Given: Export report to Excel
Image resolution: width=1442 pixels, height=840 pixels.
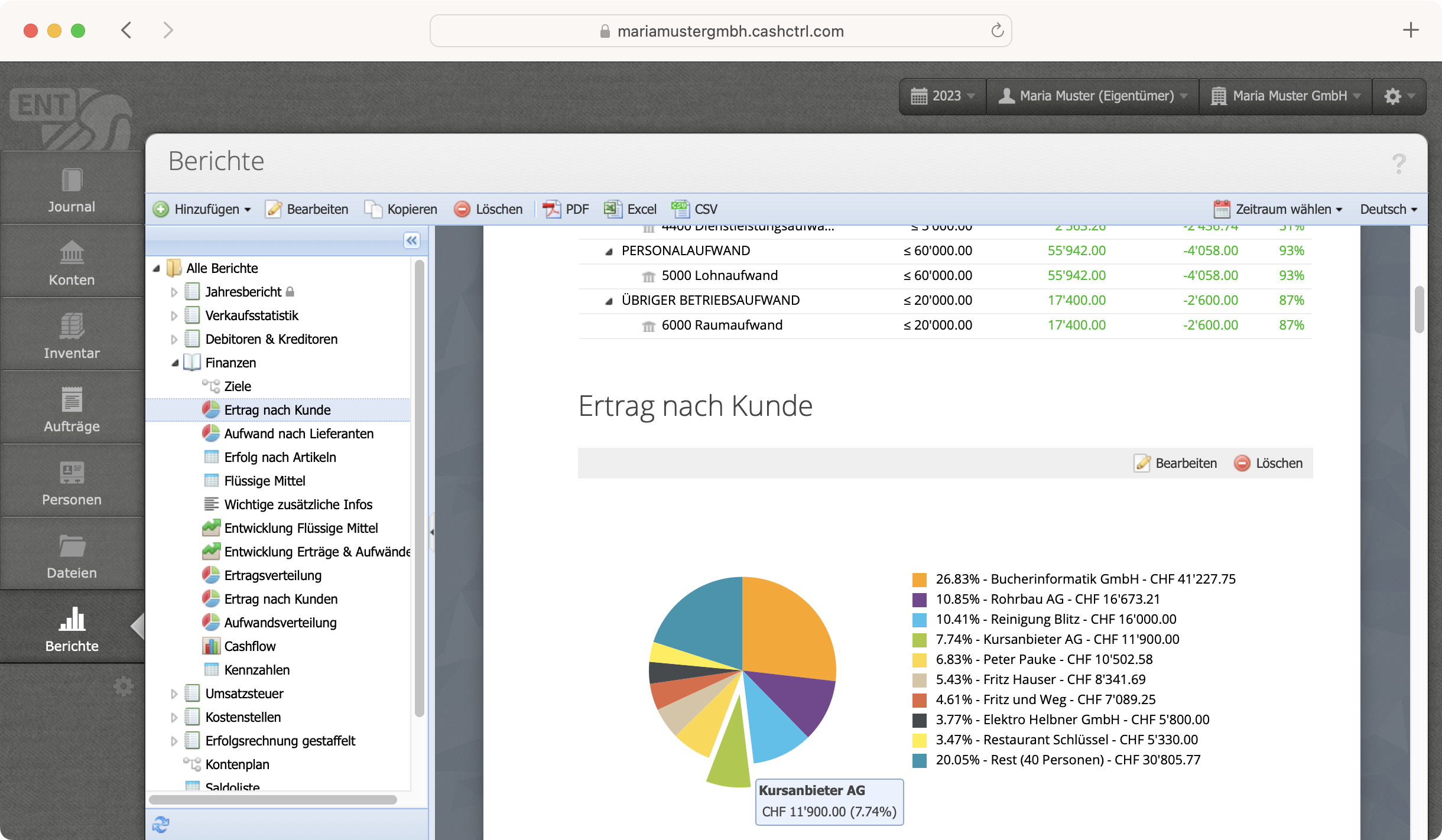Looking at the screenshot, I should pos(630,209).
